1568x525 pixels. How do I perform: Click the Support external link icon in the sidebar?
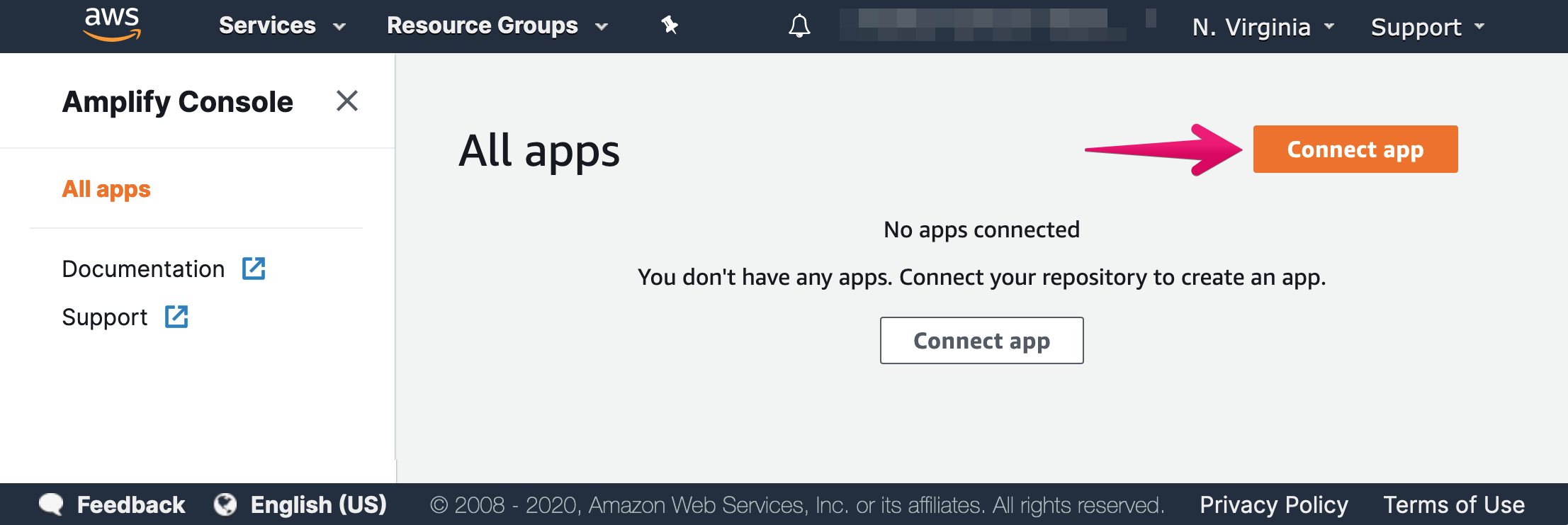click(176, 317)
